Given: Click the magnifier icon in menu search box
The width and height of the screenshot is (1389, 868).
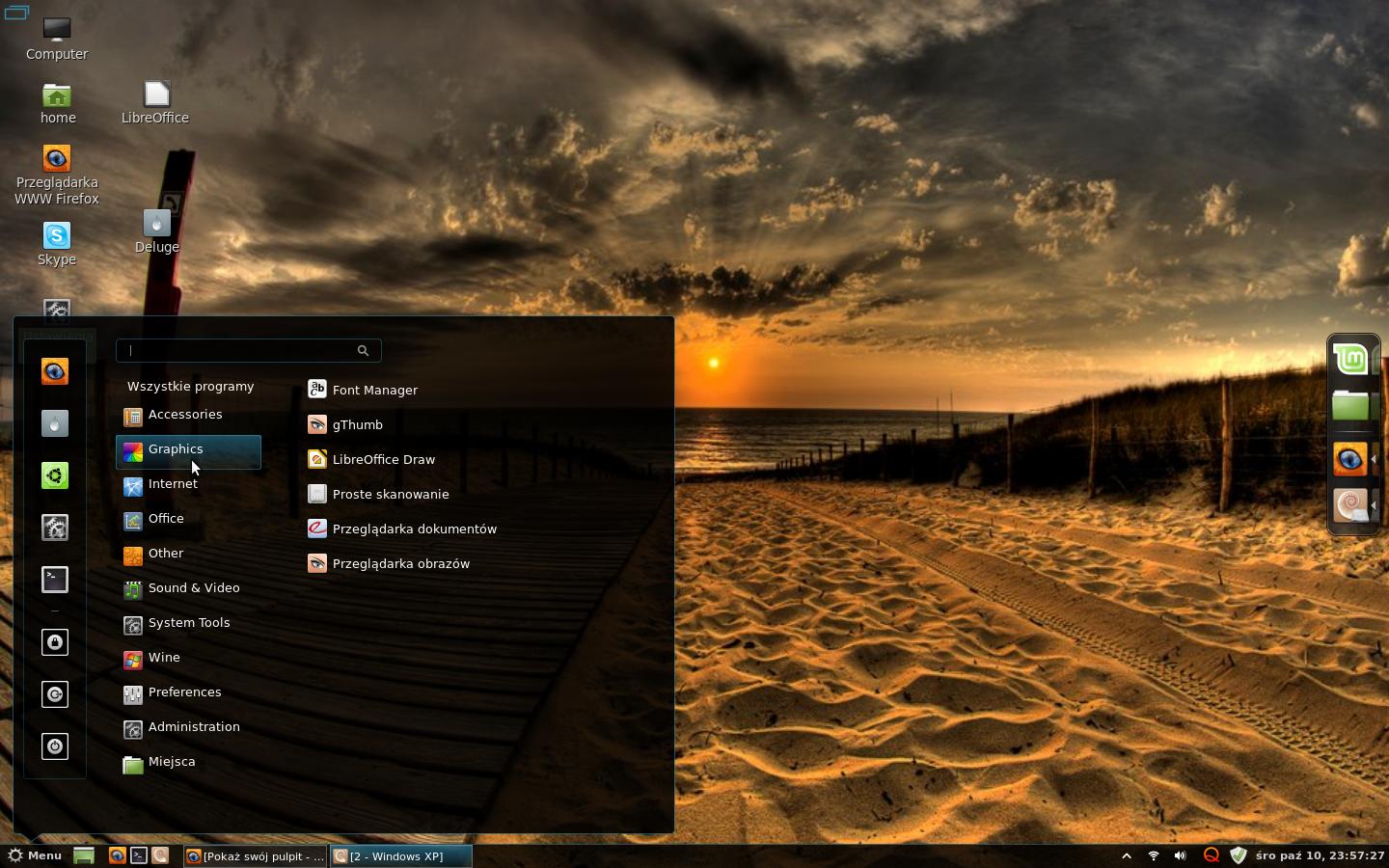Looking at the screenshot, I should click(363, 350).
